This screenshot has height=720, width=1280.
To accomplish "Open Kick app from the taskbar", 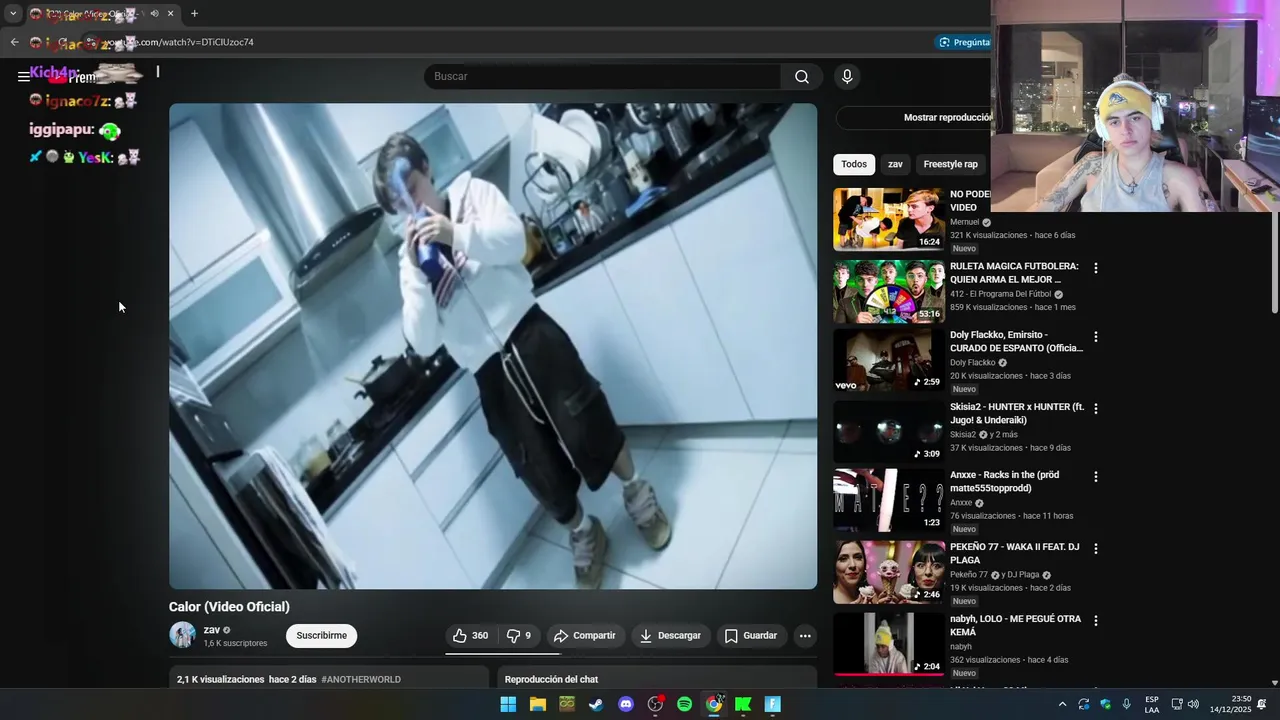I will tap(743, 704).
